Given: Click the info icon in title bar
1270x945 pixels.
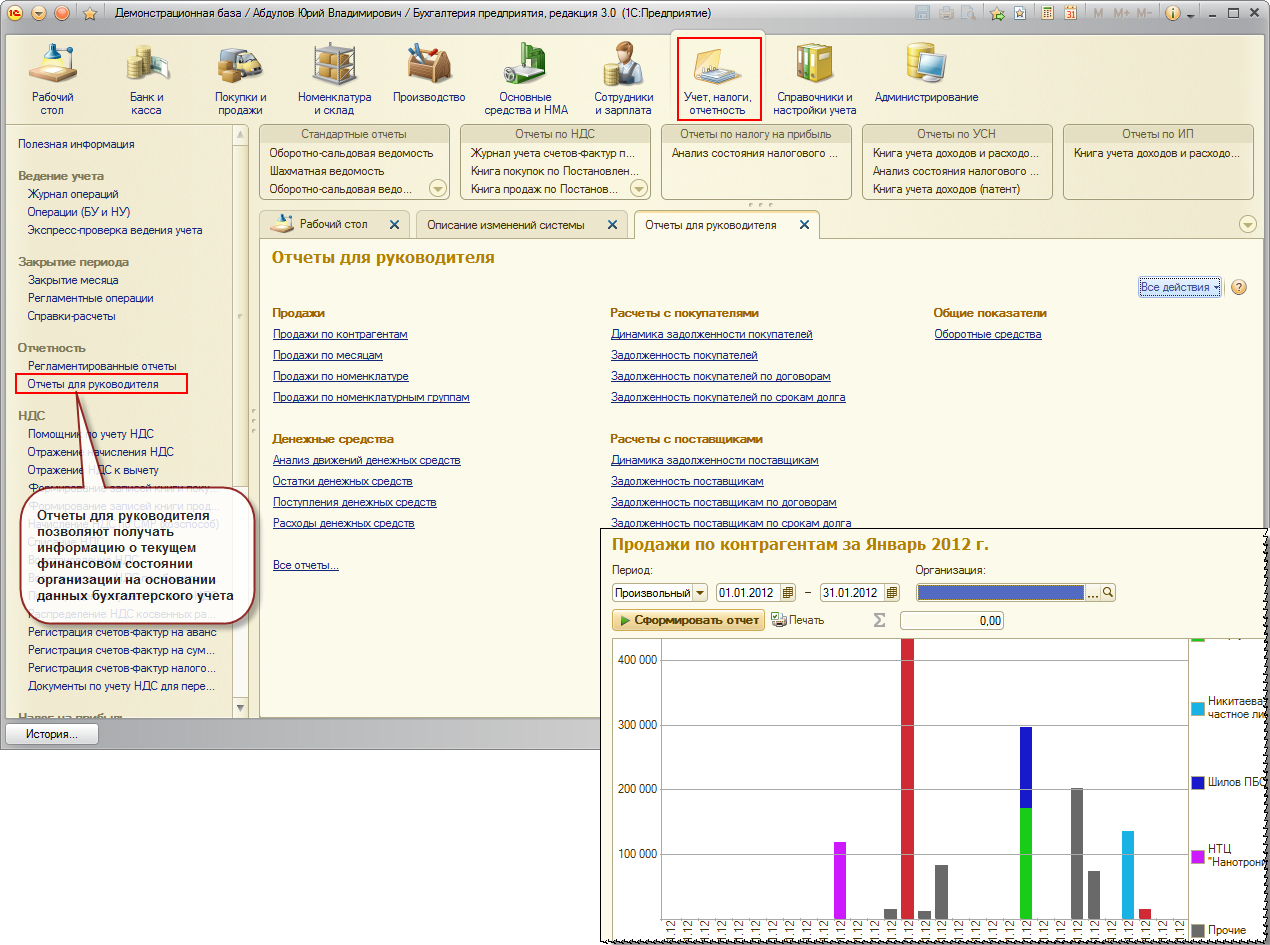Looking at the screenshot, I should click(x=1173, y=14).
